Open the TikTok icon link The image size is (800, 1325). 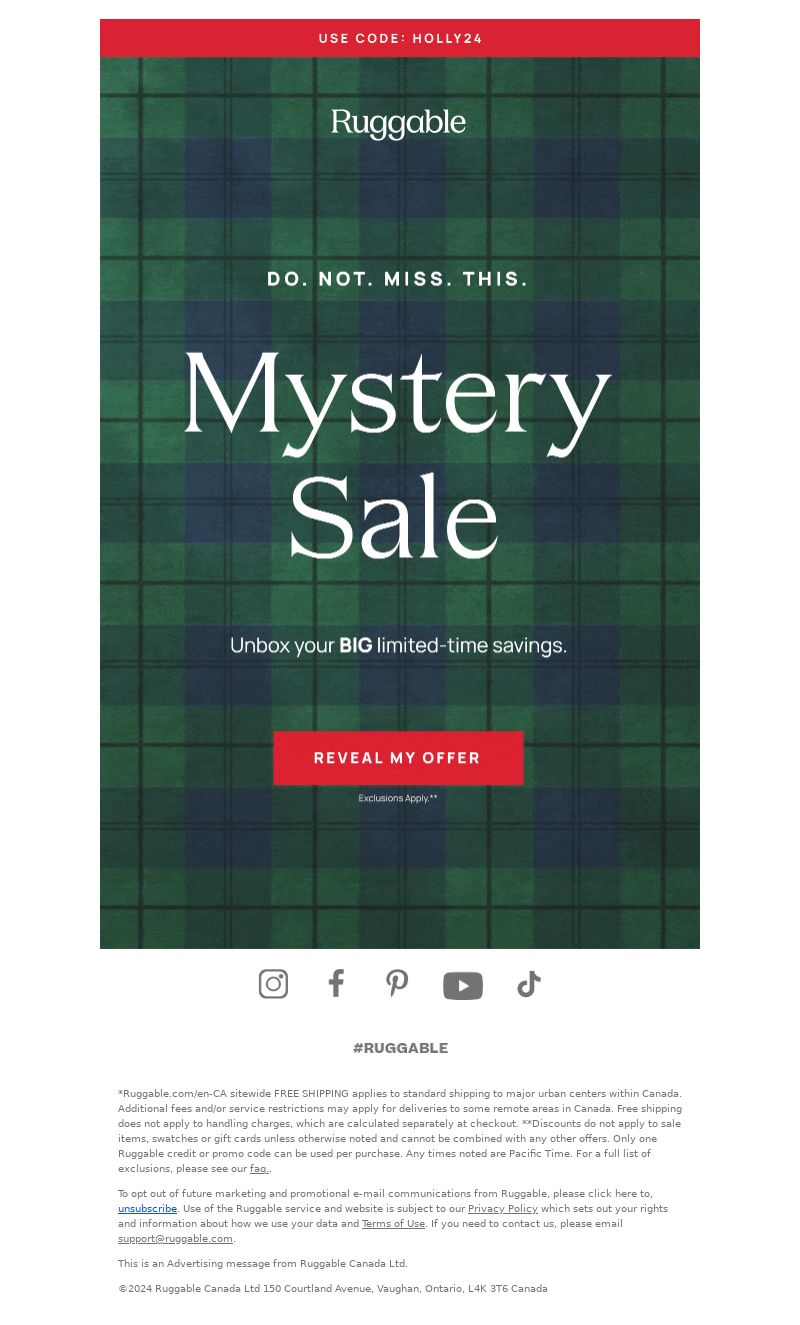point(529,985)
